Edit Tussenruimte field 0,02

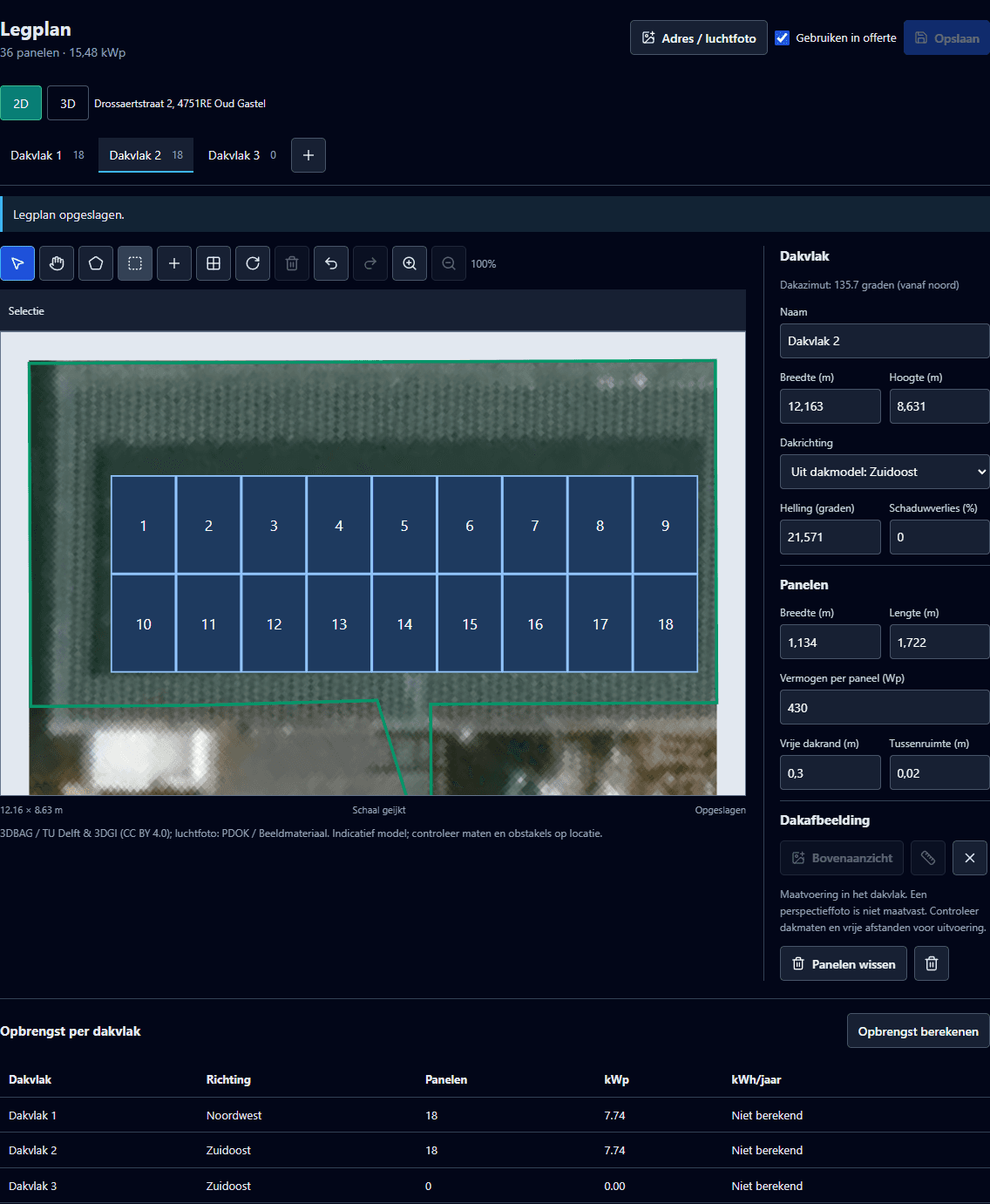click(x=939, y=772)
